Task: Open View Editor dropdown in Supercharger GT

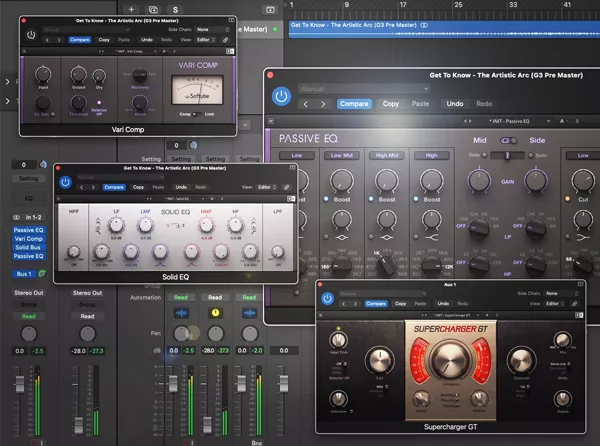Action: (x=555, y=303)
